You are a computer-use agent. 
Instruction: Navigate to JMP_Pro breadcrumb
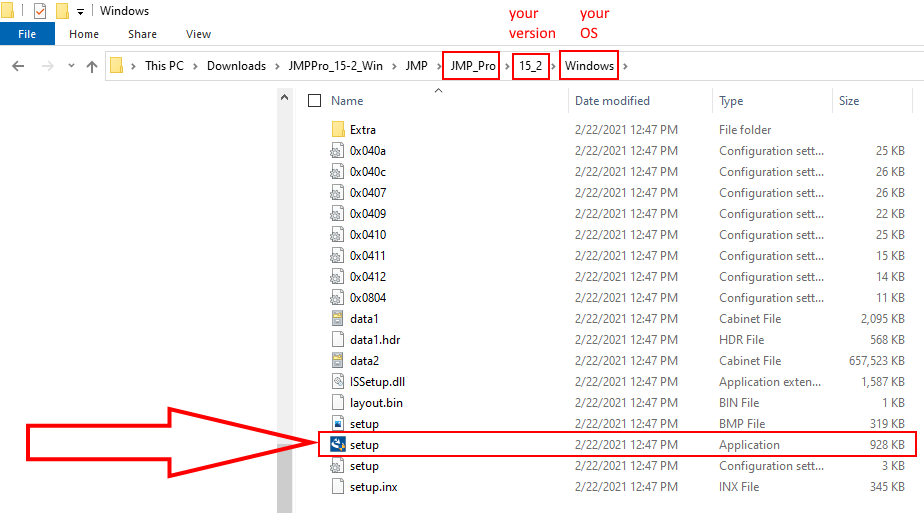[x=473, y=66]
